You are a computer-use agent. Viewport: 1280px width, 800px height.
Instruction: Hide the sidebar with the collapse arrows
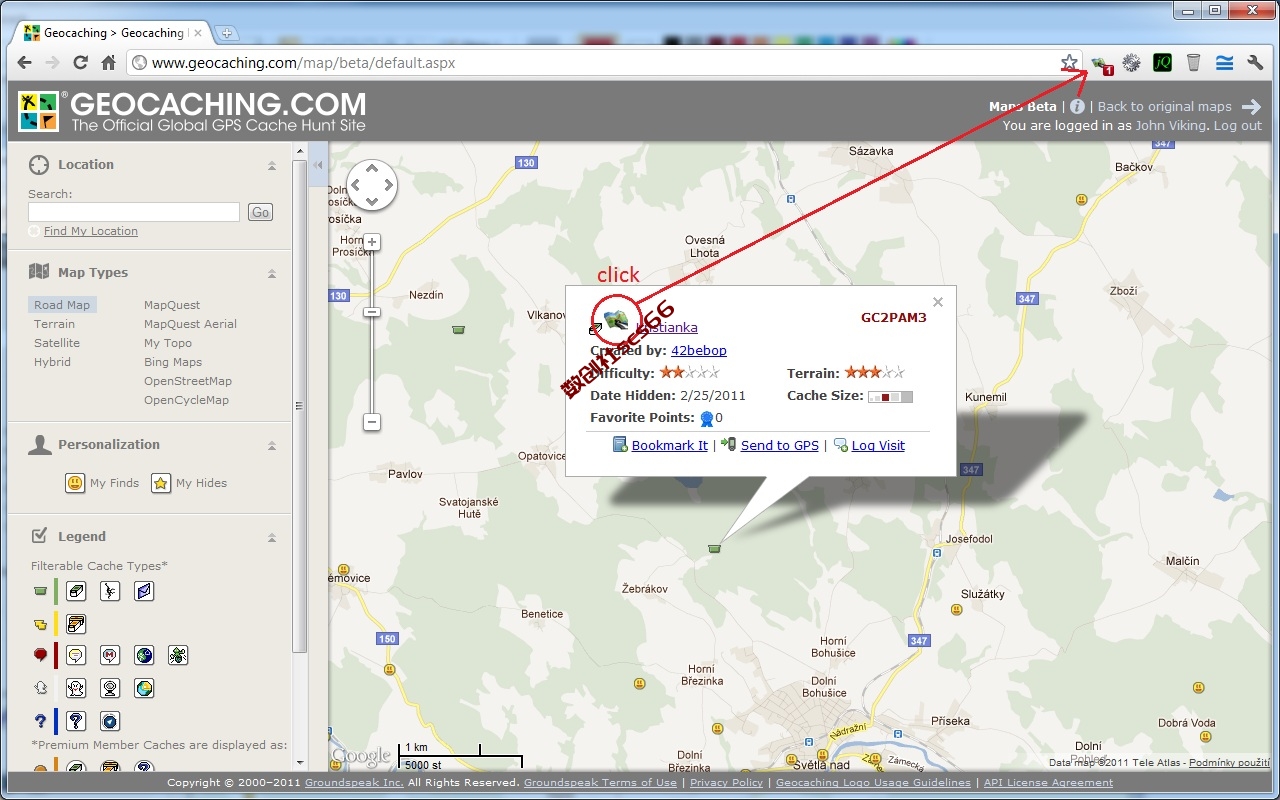tap(319, 165)
